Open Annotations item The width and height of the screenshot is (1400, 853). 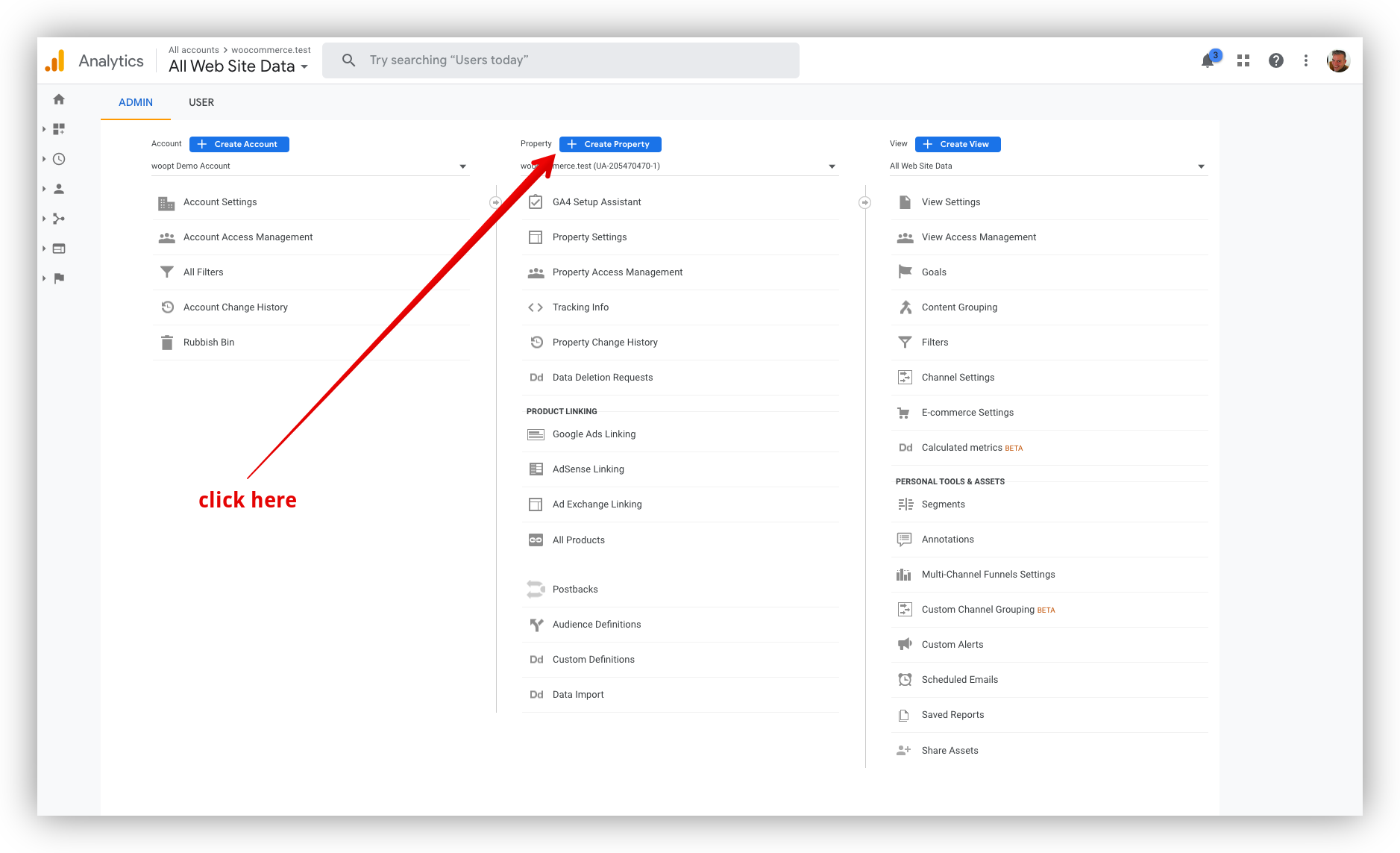1049,540
